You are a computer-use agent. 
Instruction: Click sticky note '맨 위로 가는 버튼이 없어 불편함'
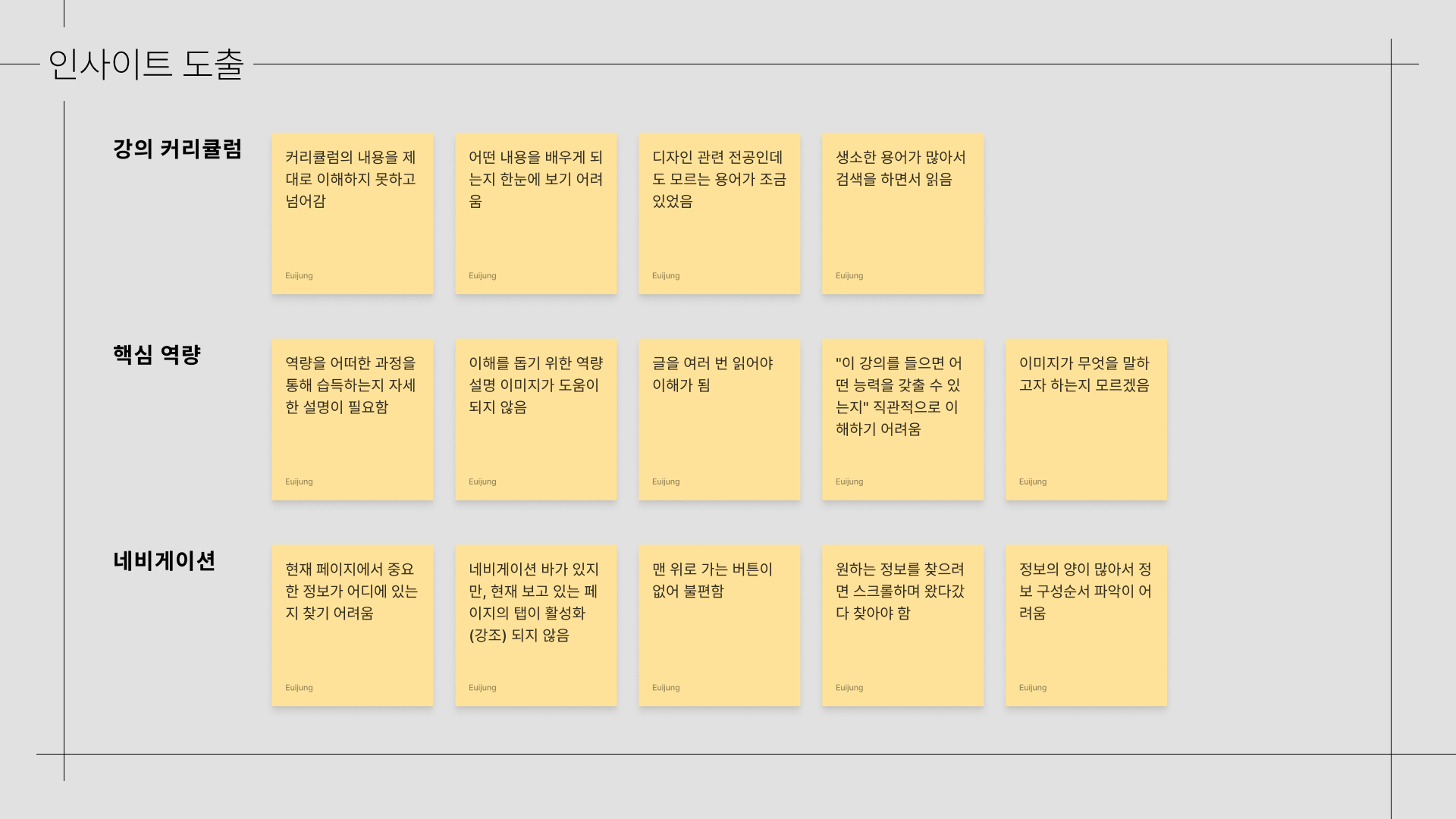[719, 626]
